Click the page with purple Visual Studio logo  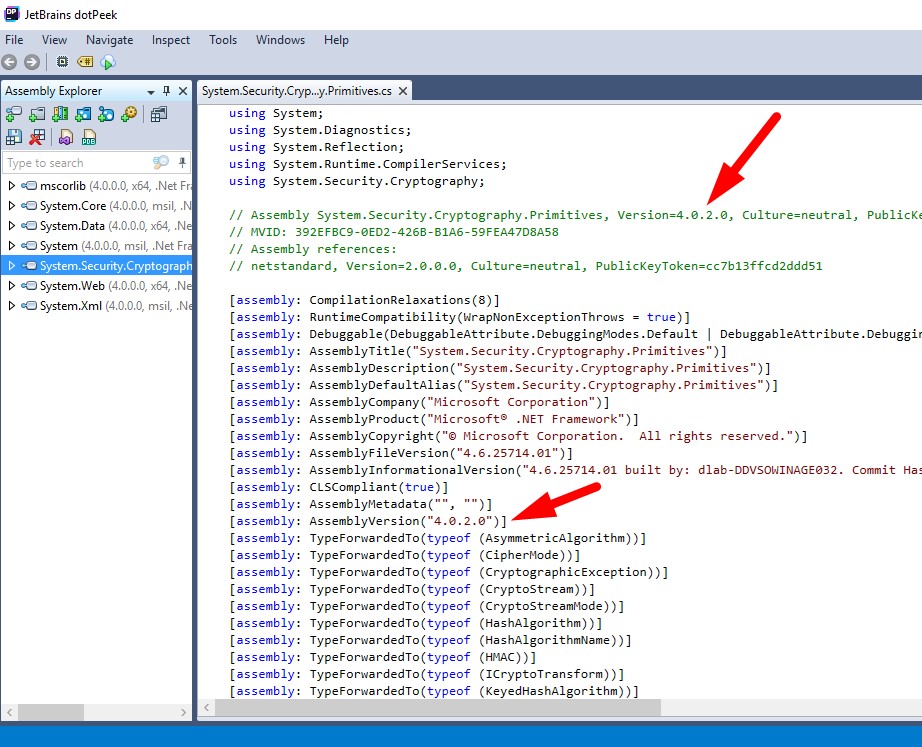coord(66,137)
